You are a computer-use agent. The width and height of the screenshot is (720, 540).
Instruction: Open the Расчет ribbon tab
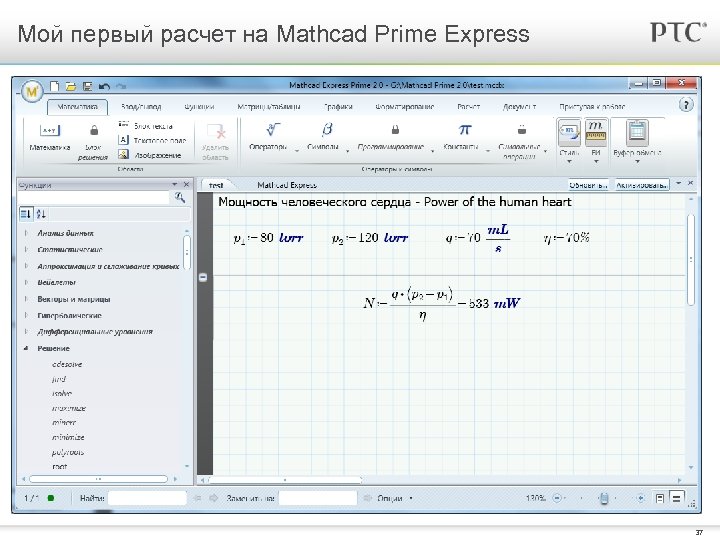468,107
